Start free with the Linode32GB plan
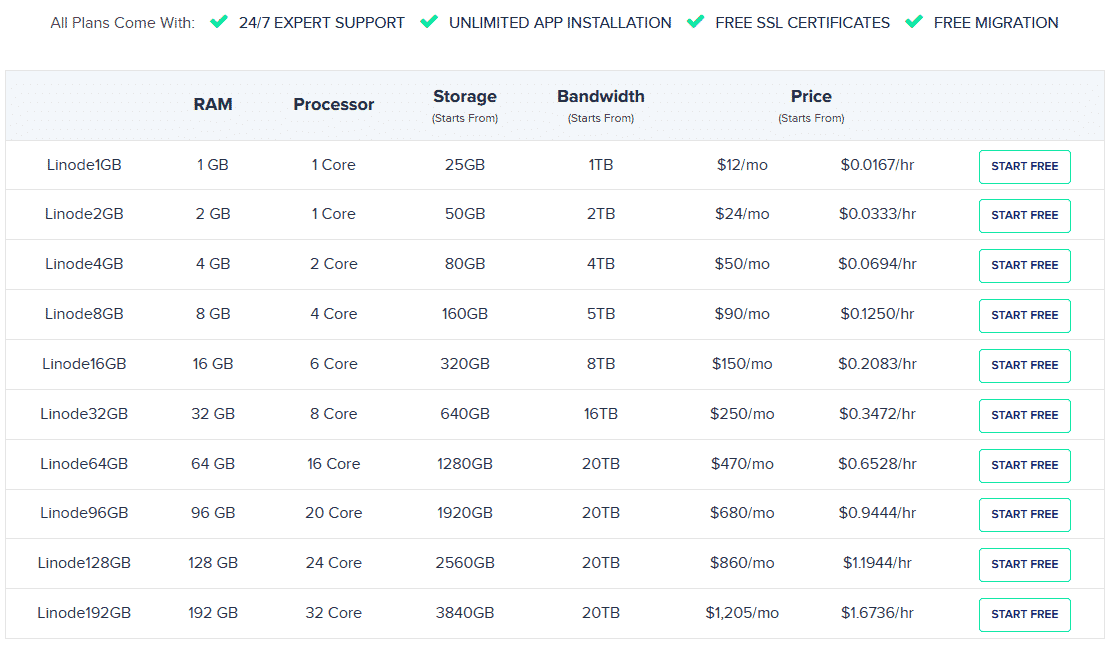Image resolution: width=1112 pixels, height=650 pixels. click(1025, 415)
